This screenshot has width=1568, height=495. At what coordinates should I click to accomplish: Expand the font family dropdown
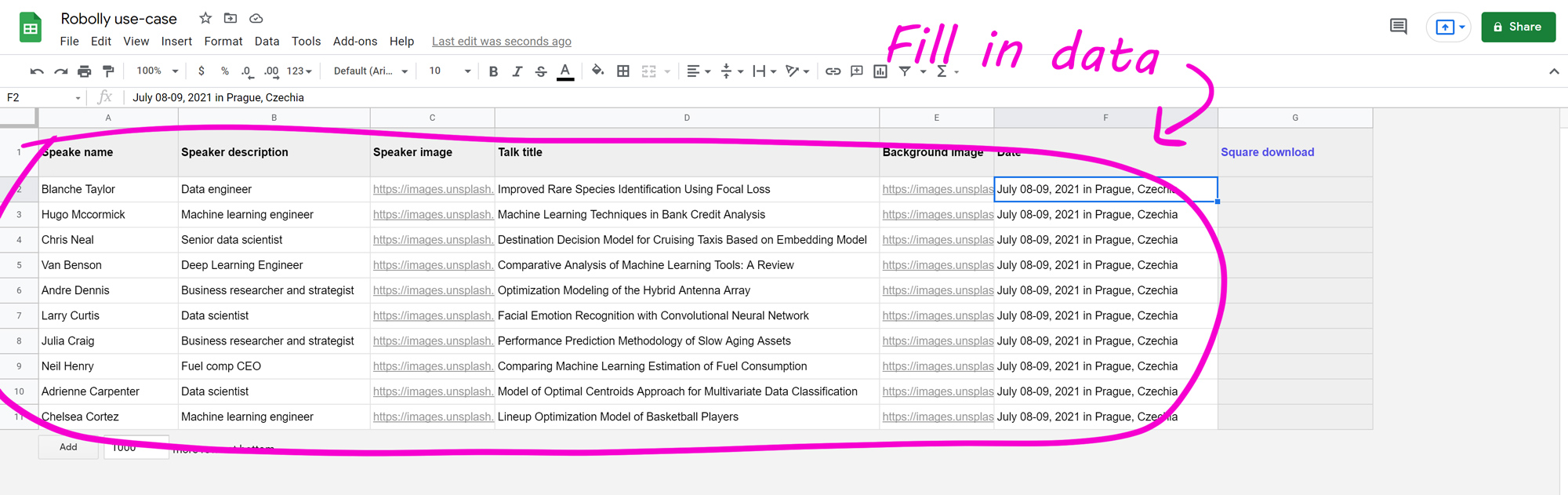(x=370, y=71)
